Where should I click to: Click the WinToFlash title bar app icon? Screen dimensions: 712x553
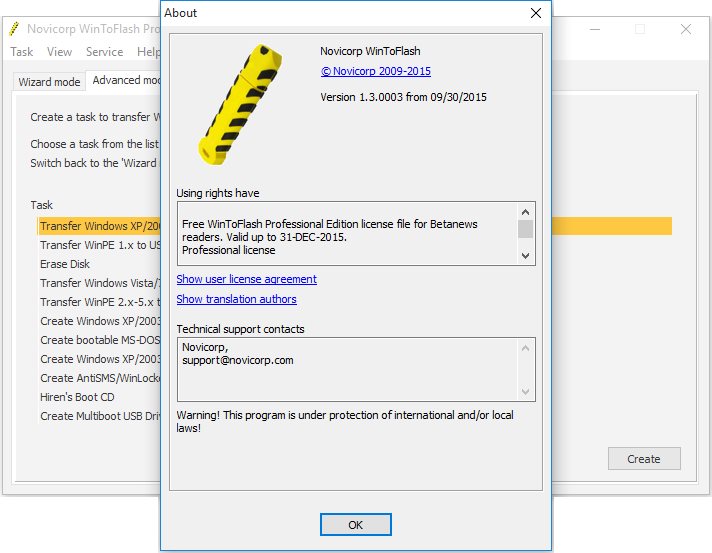15,29
